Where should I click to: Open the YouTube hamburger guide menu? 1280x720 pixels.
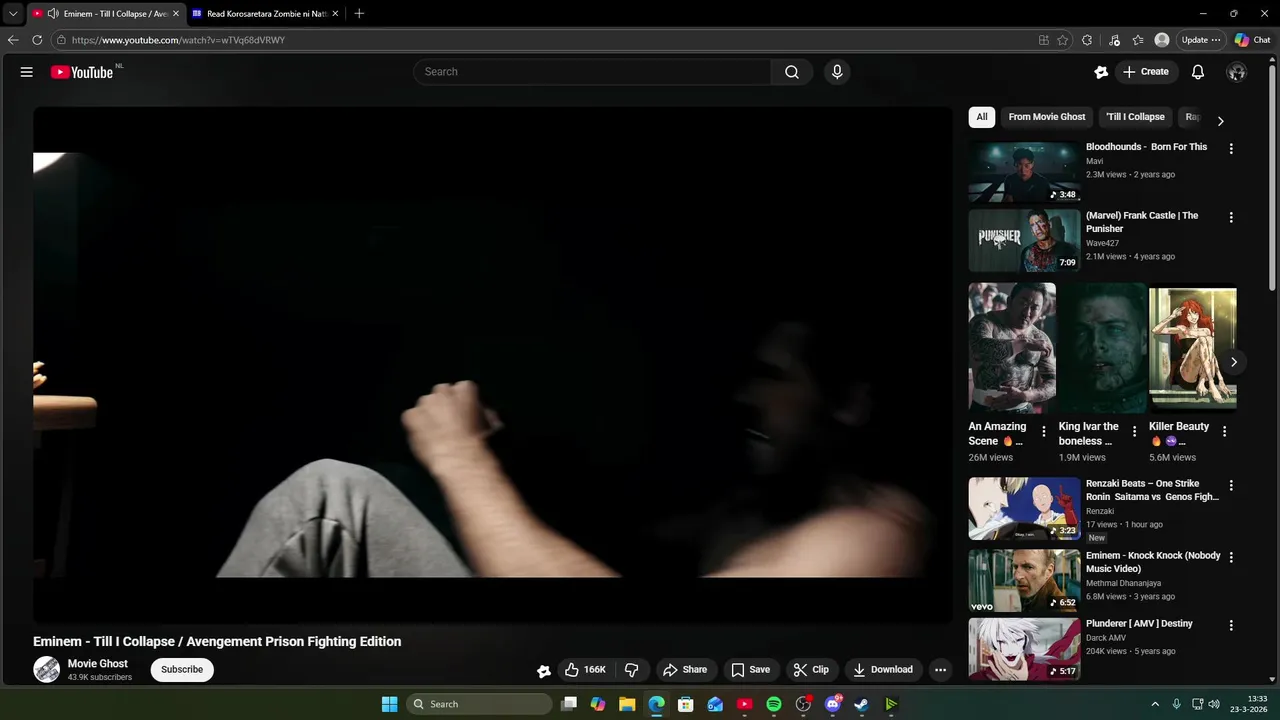pos(27,72)
